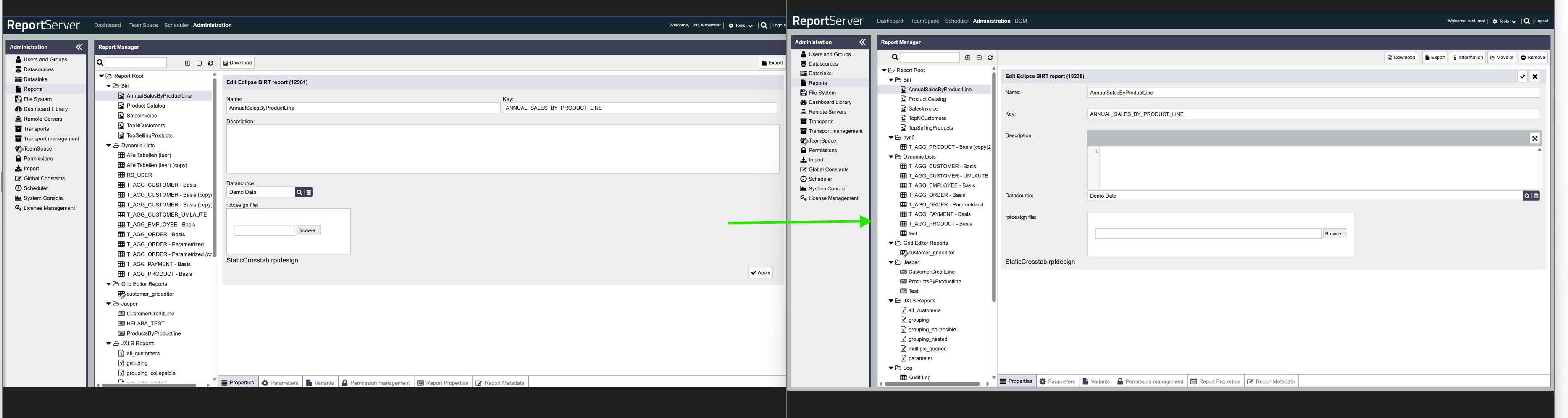1568x418 pixels.
Task: Click the Name field of report 18238
Action: point(1313,93)
